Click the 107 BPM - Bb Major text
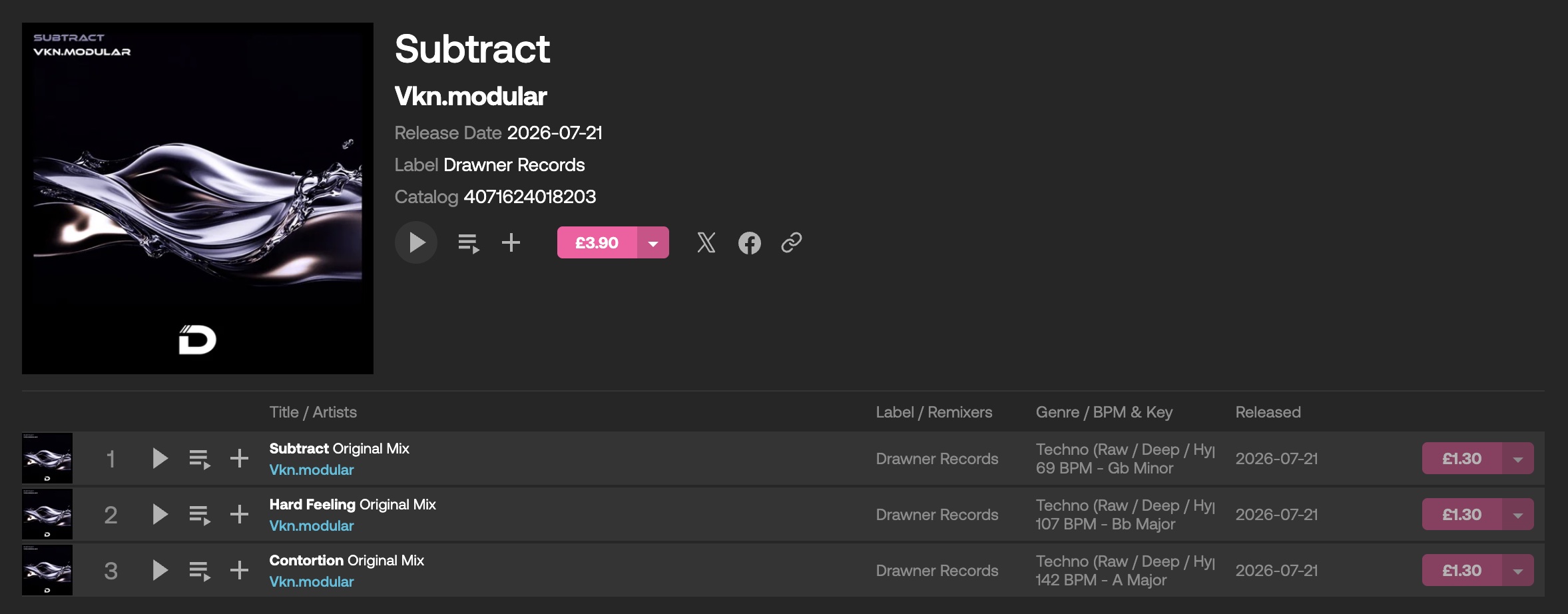 click(1105, 524)
